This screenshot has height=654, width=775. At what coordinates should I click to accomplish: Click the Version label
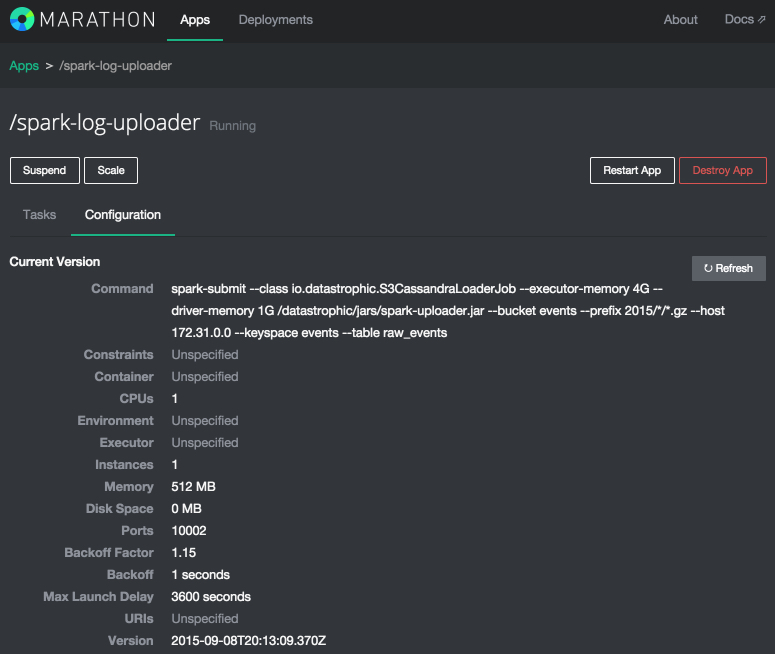pyautogui.click(x=131, y=641)
